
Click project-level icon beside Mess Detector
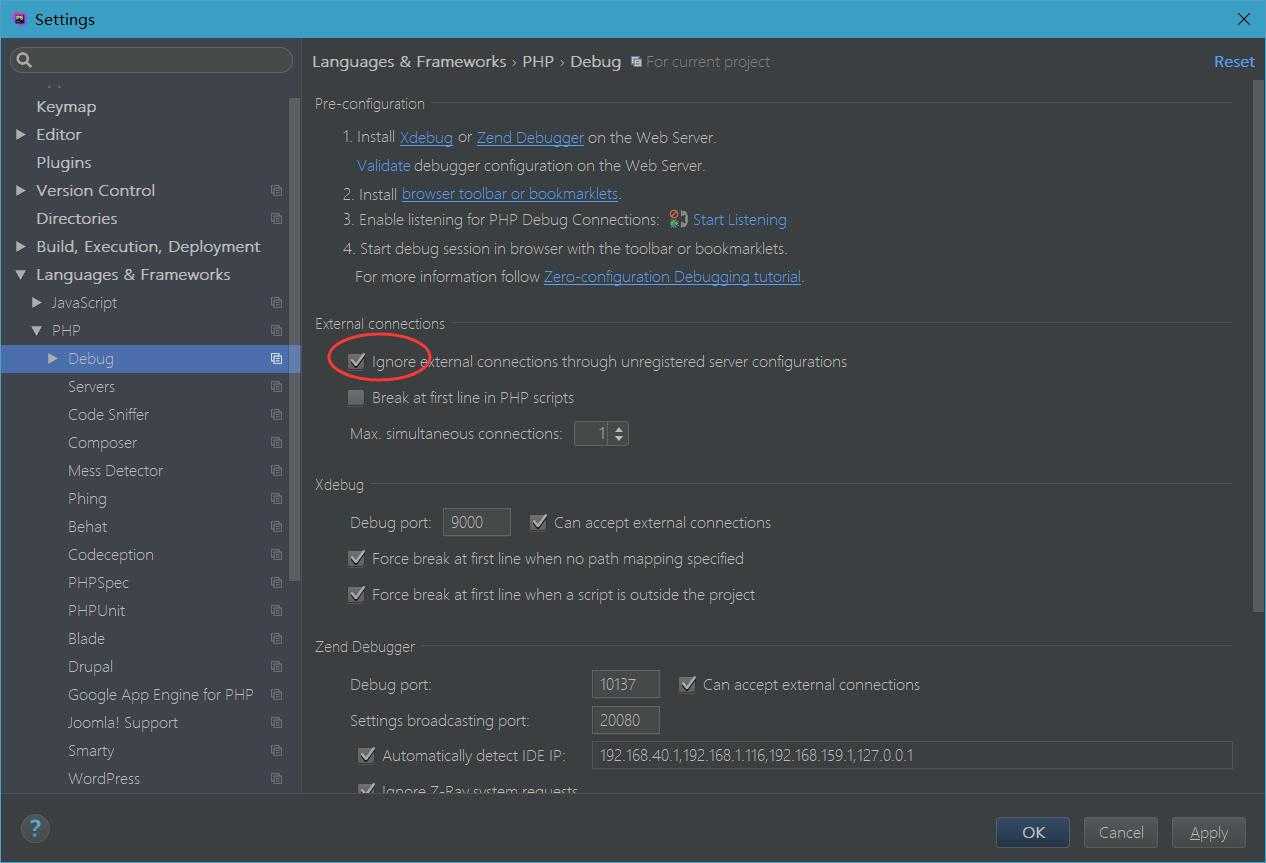(276, 470)
